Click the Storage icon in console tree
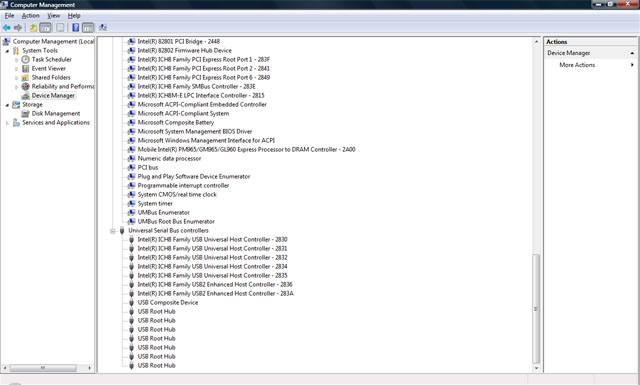The width and height of the screenshot is (640, 385). [x=16, y=105]
